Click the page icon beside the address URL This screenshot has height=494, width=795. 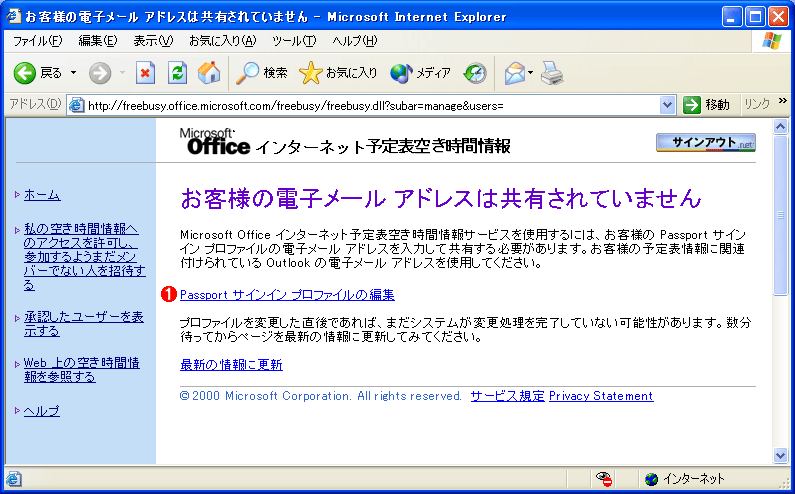coord(77,105)
